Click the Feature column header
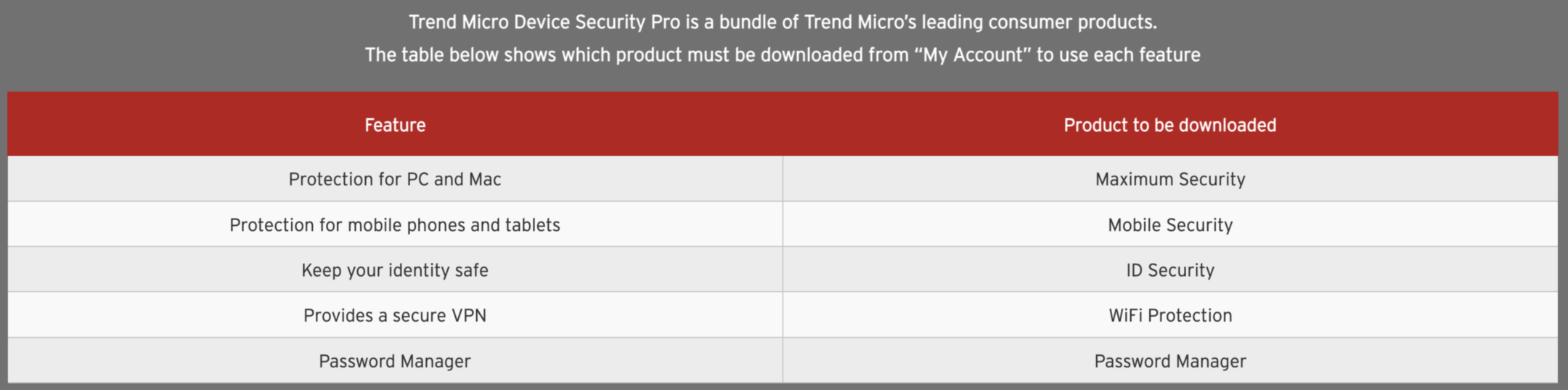This screenshot has height=390, width=1568. (x=395, y=125)
